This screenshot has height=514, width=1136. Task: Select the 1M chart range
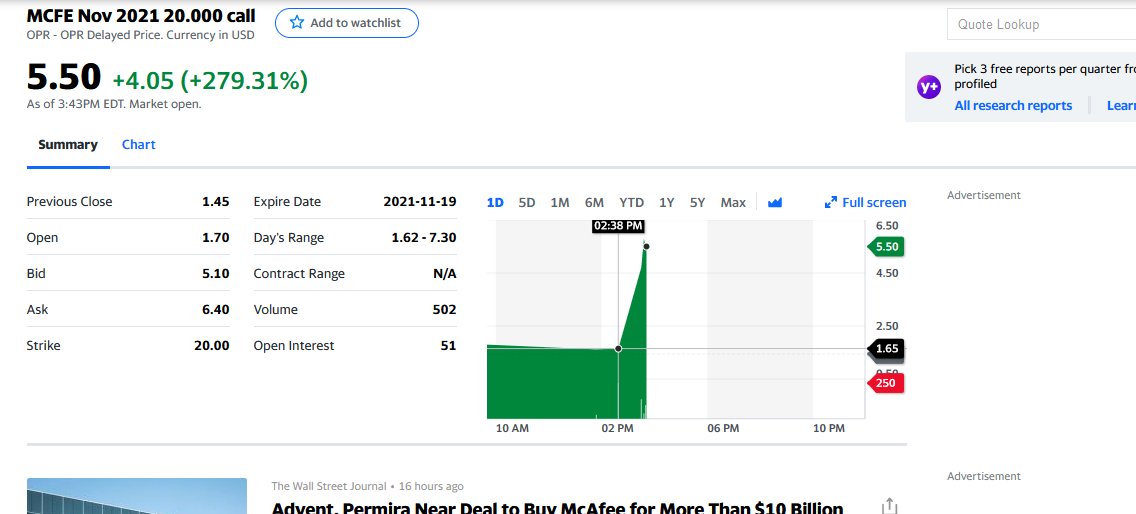tap(560, 202)
